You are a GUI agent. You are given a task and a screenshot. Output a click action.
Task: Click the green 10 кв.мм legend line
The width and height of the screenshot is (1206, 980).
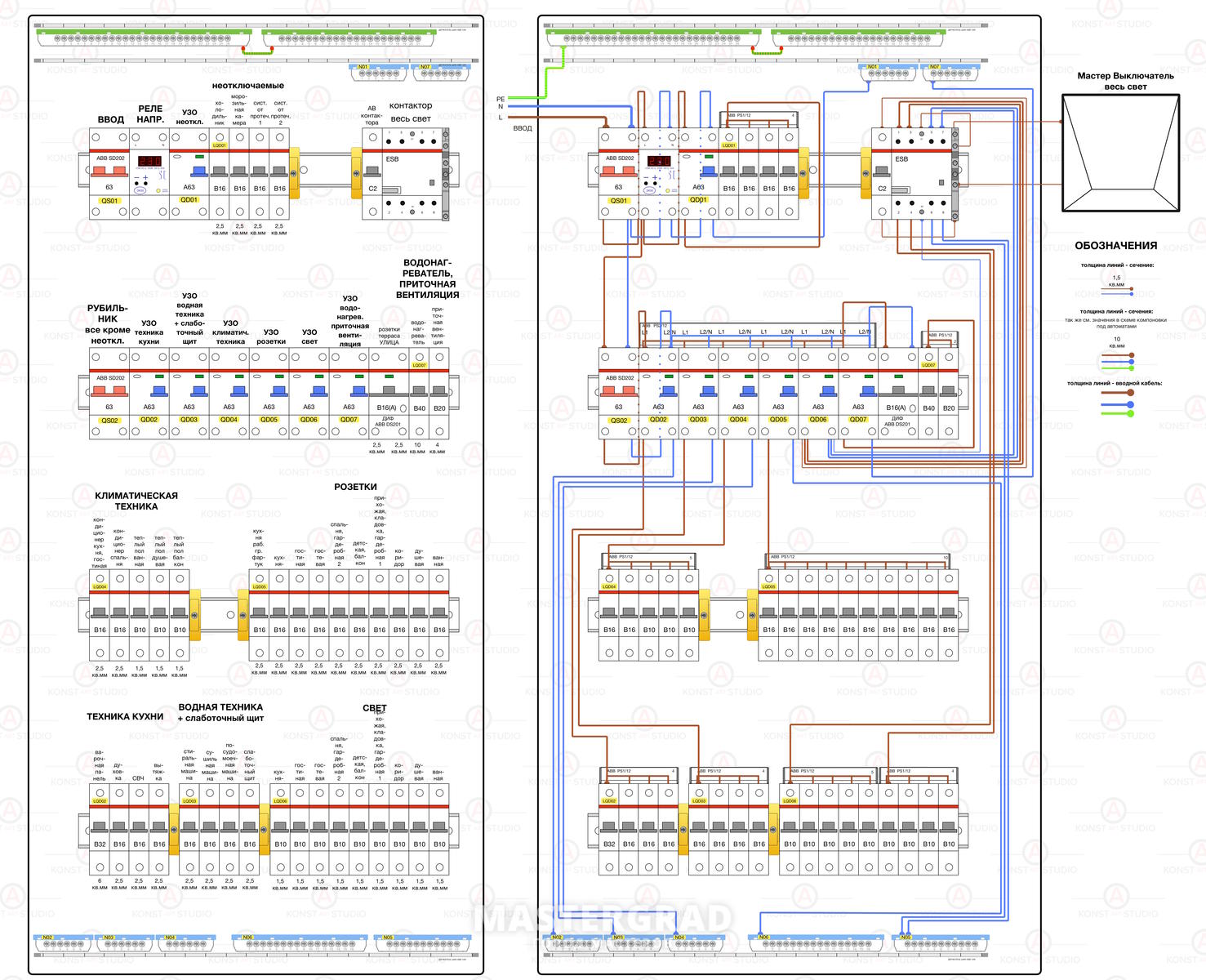click(1117, 367)
